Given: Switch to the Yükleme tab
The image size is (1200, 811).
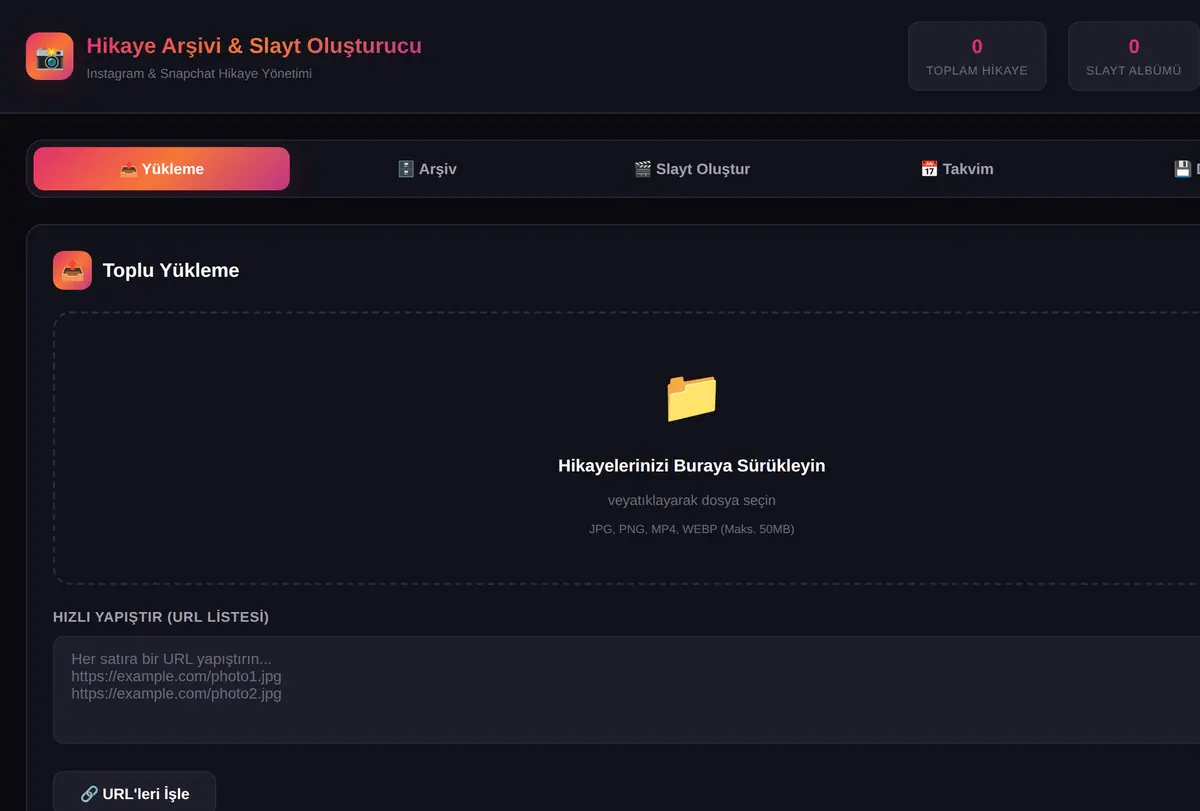Looking at the screenshot, I should [x=162, y=169].
